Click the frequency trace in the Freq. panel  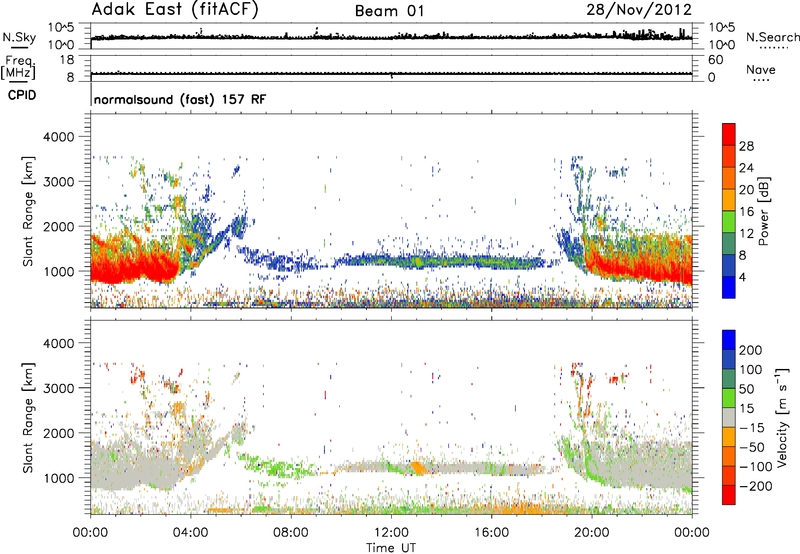391,73
